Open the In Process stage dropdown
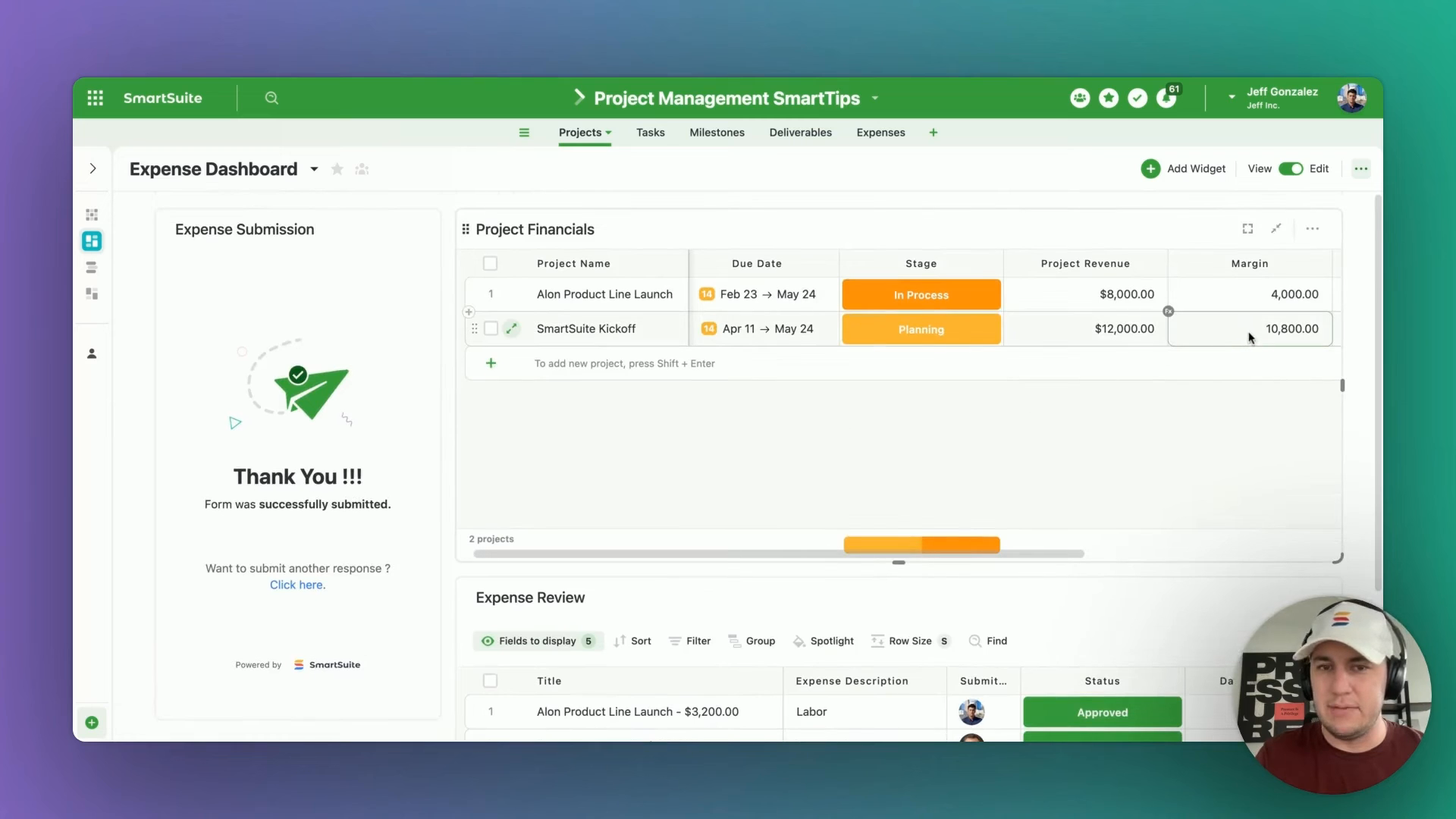The width and height of the screenshot is (1456, 819). (921, 295)
